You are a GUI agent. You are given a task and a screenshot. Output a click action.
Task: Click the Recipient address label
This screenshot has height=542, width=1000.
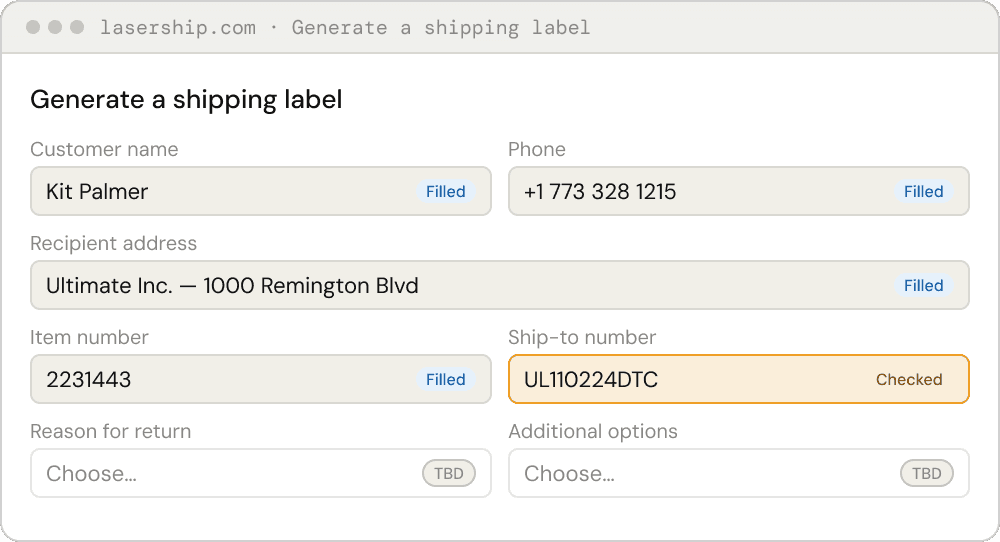point(113,243)
